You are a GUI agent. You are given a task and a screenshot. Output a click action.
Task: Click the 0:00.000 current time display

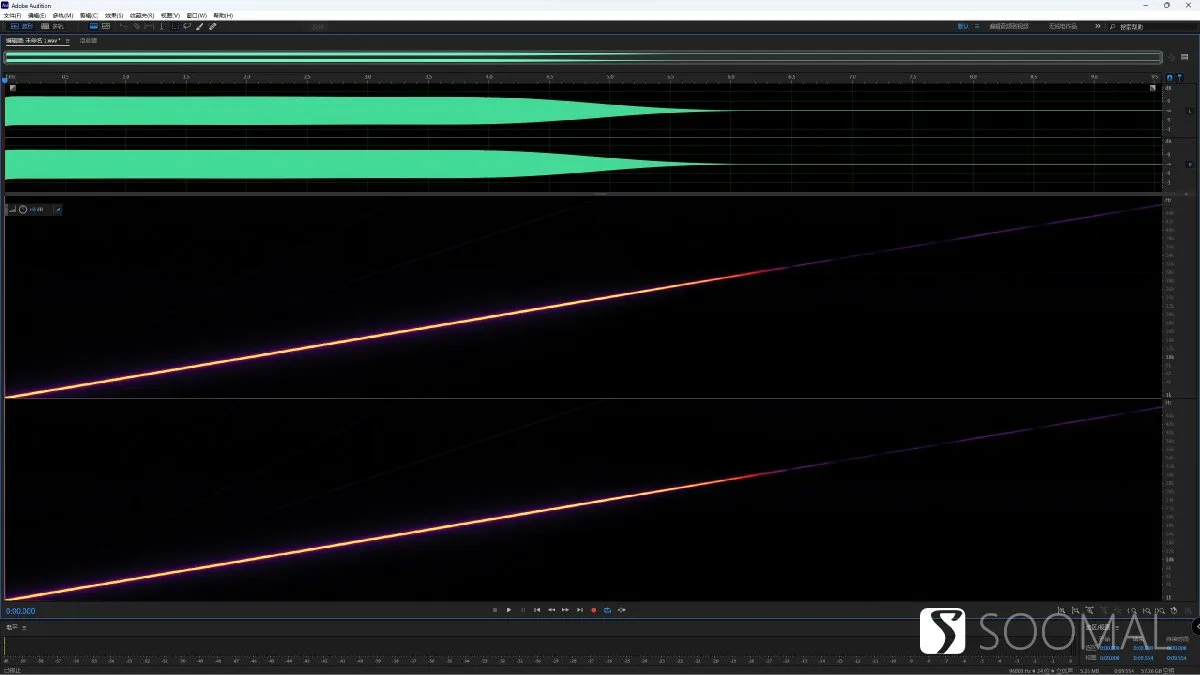21,610
